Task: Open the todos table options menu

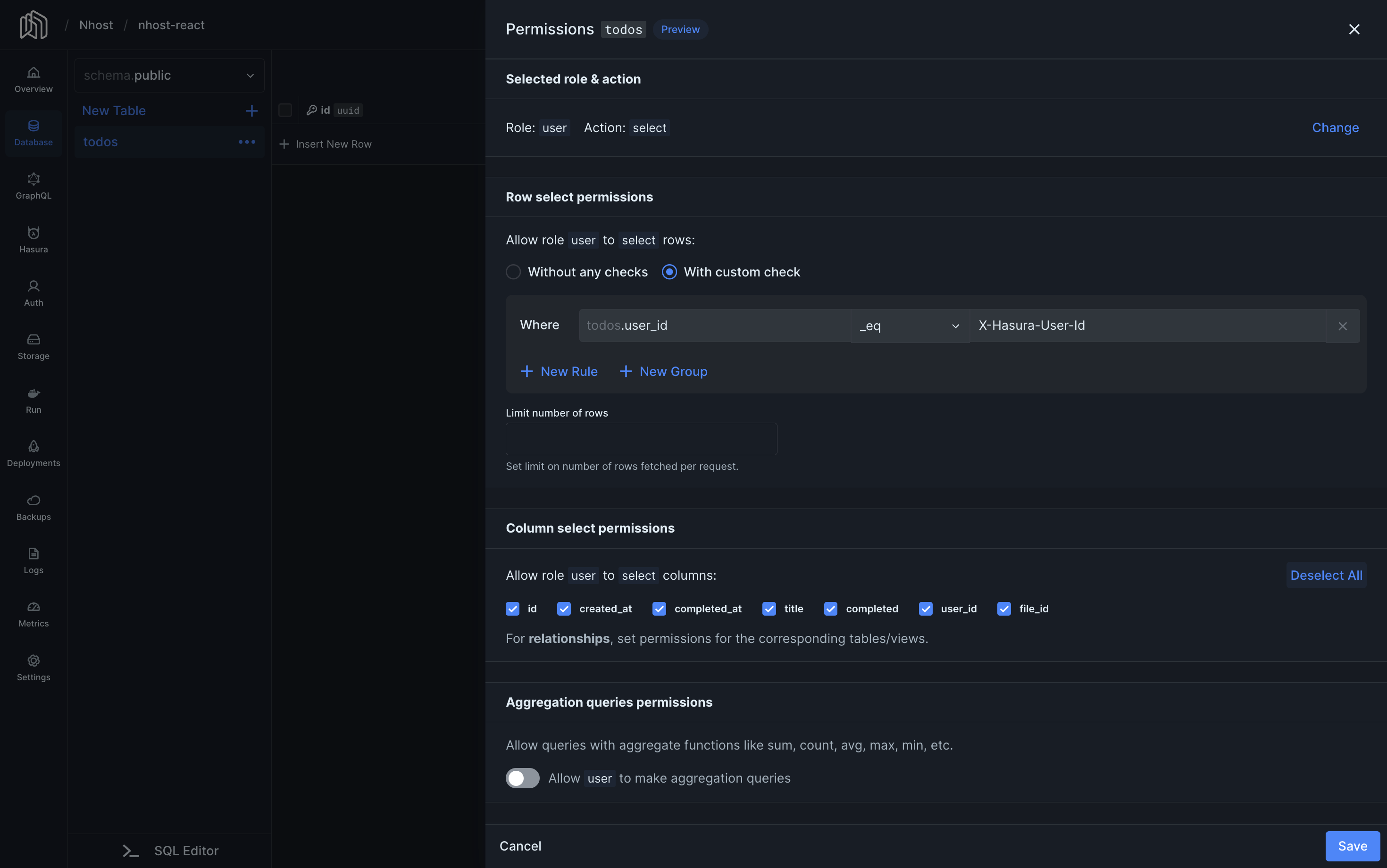Action: point(247,142)
